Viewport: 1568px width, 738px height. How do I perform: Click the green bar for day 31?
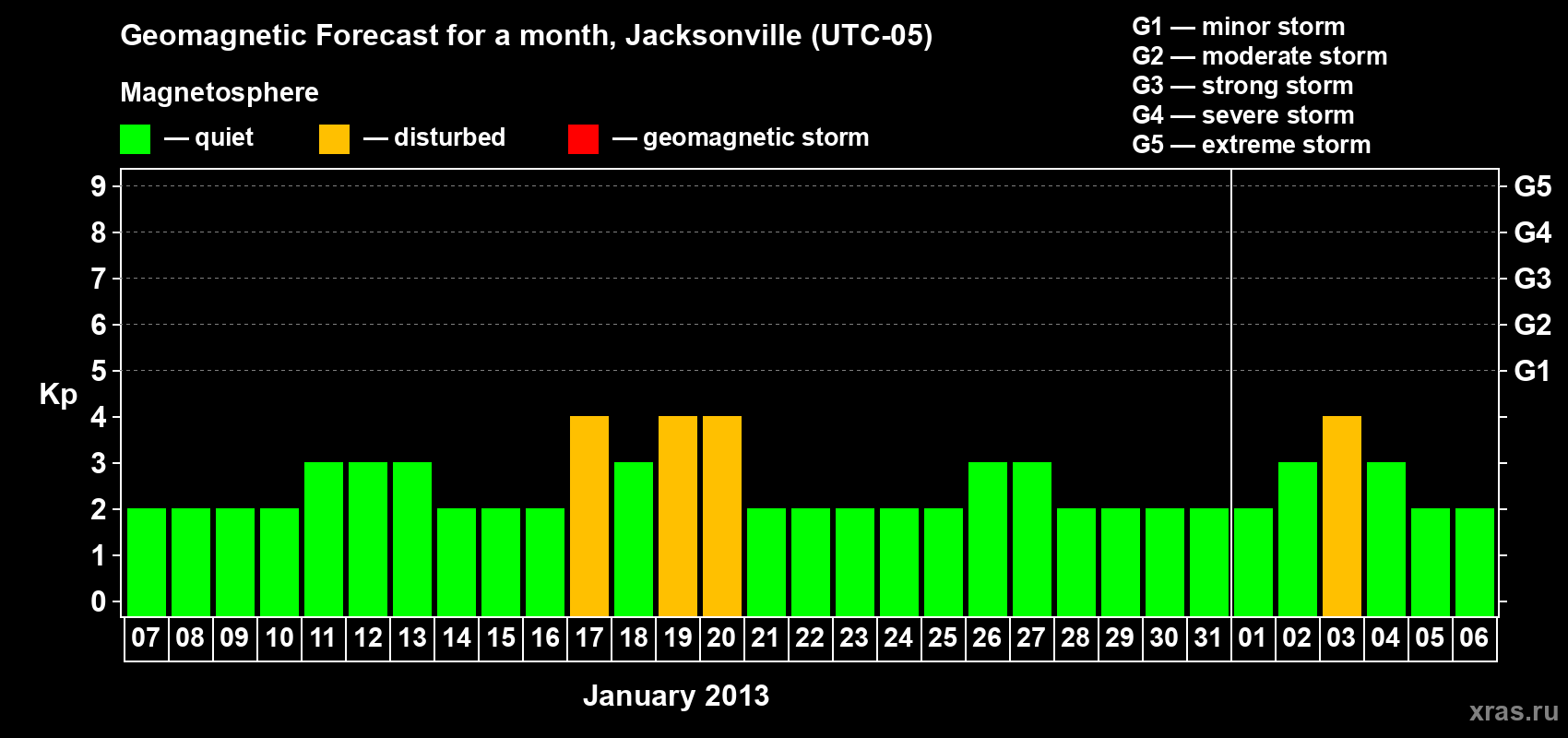click(x=1209, y=562)
